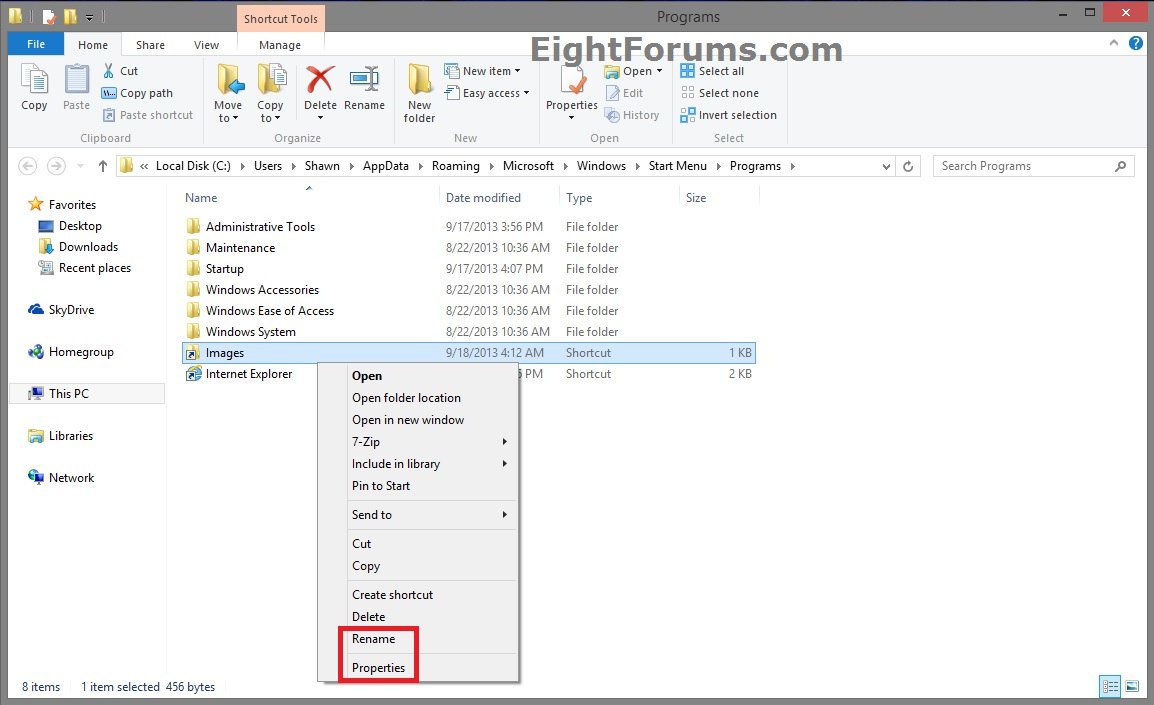
Task: Click the Search Programs input field
Action: 1022,166
